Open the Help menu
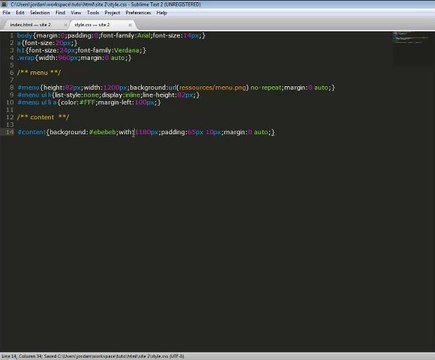The width and height of the screenshot is (435, 360). pyautogui.click(x=162, y=13)
